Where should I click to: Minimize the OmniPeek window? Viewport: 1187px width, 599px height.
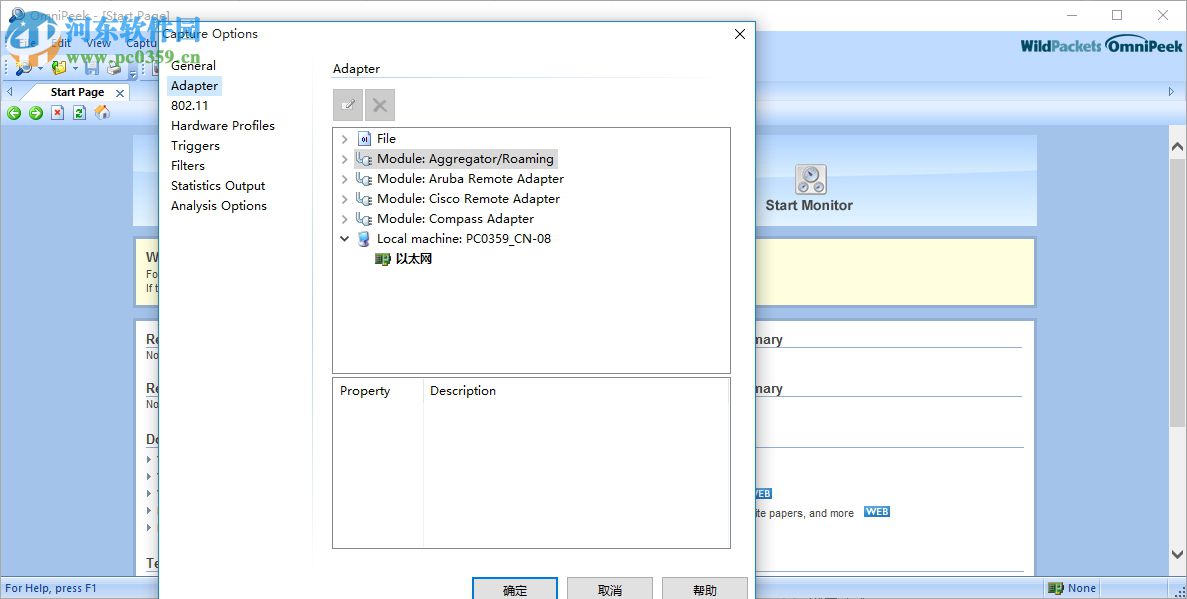tap(1072, 15)
